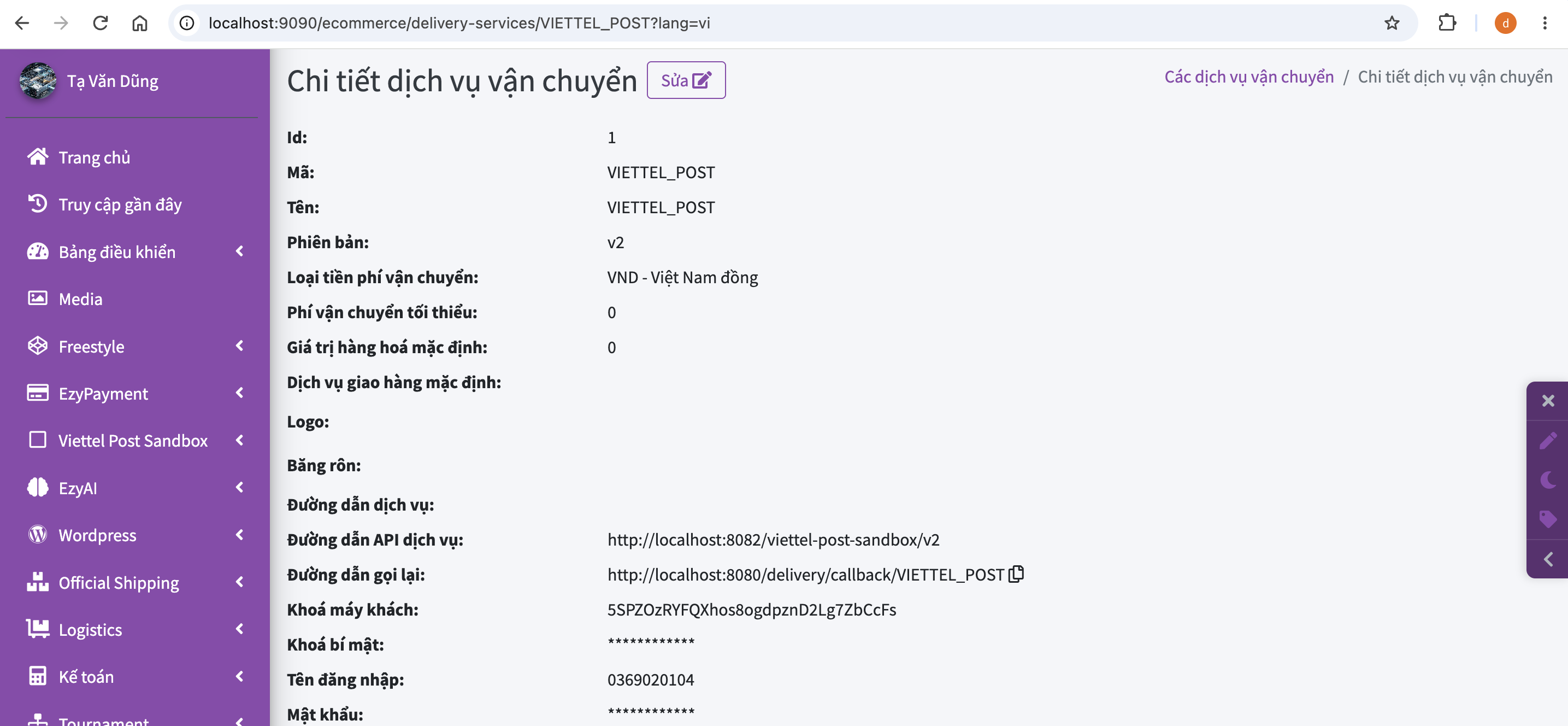Open the Chrome profile avatar 'd'
Screen dimensions: 1568x726
click(1505, 23)
